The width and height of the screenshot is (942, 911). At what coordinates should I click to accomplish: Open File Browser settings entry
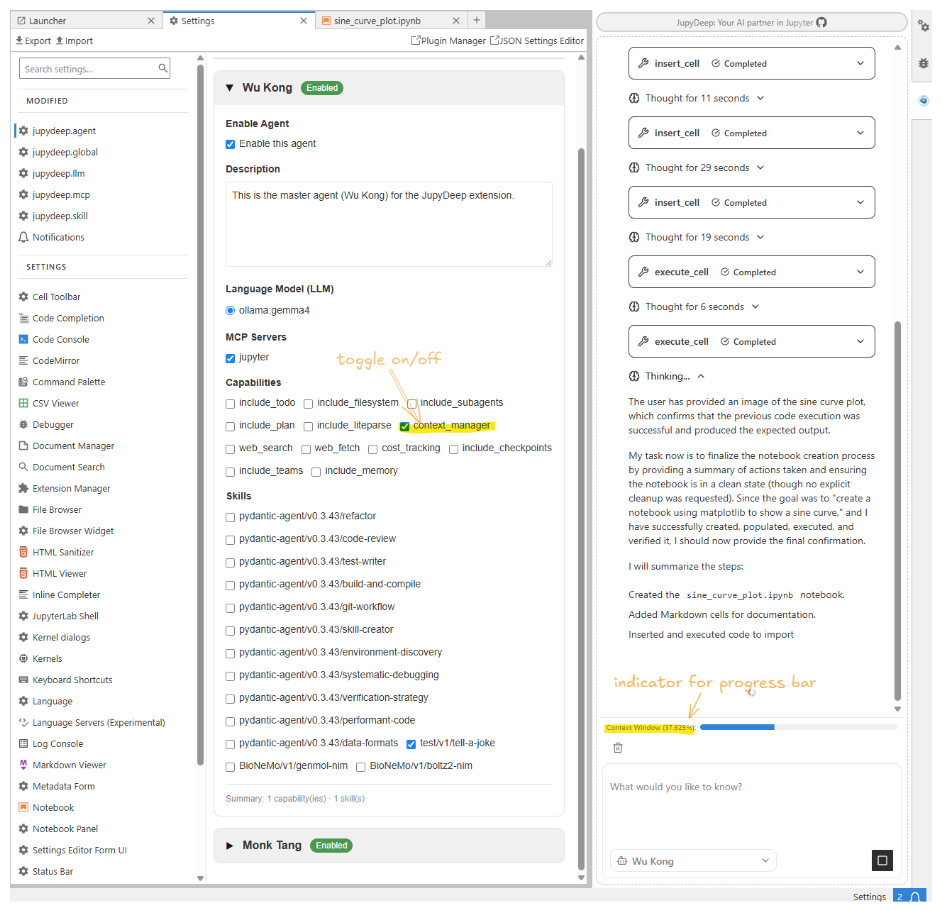[x=50, y=510]
